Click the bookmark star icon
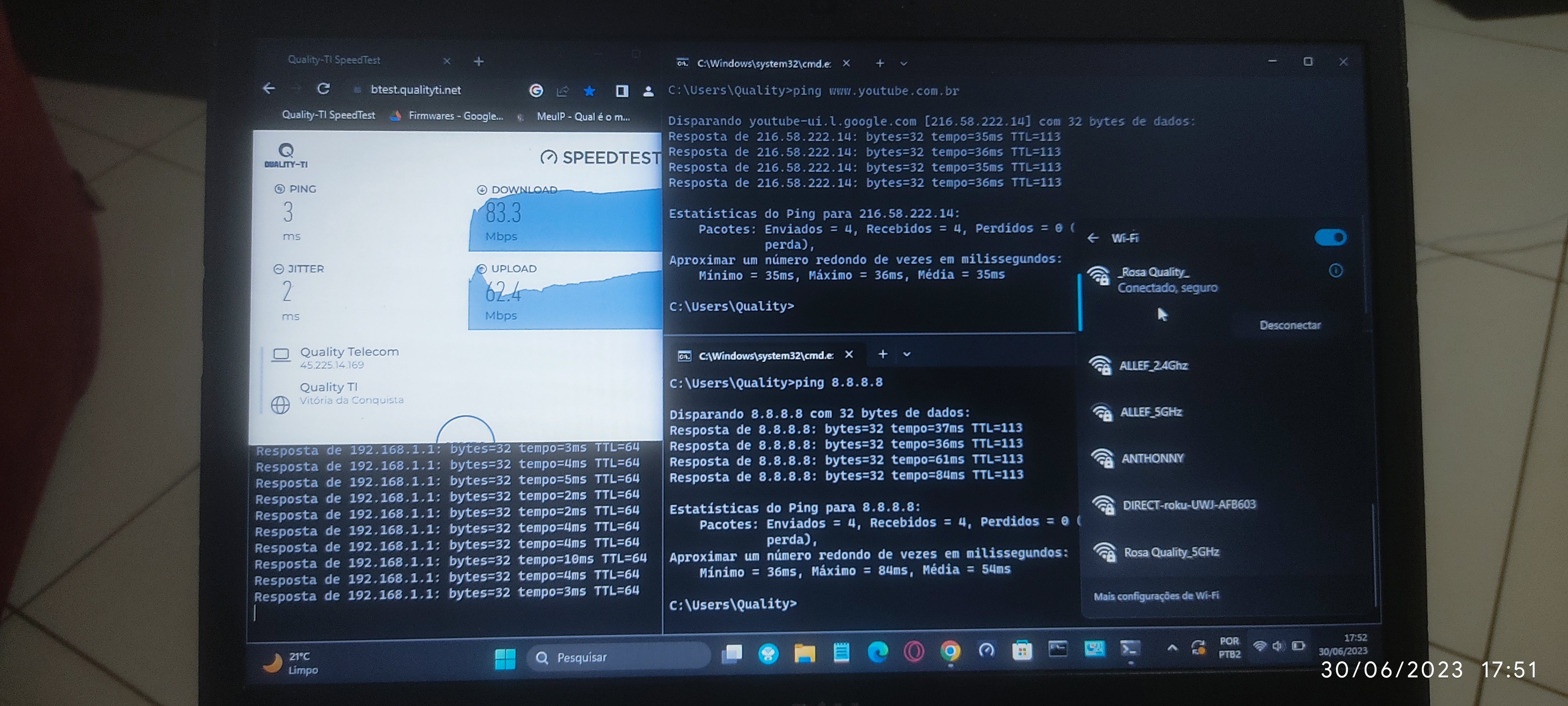The image size is (1568, 706). [x=589, y=91]
